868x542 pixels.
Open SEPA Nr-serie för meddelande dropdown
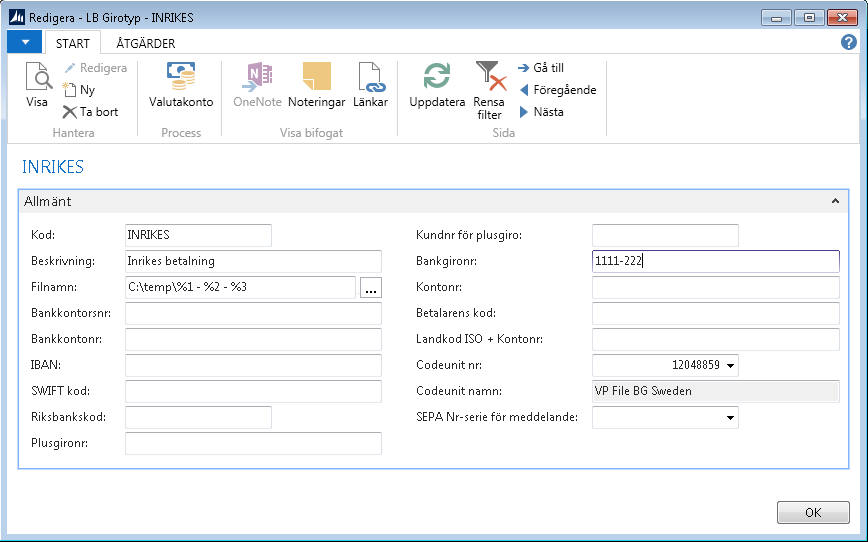coord(730,417)
